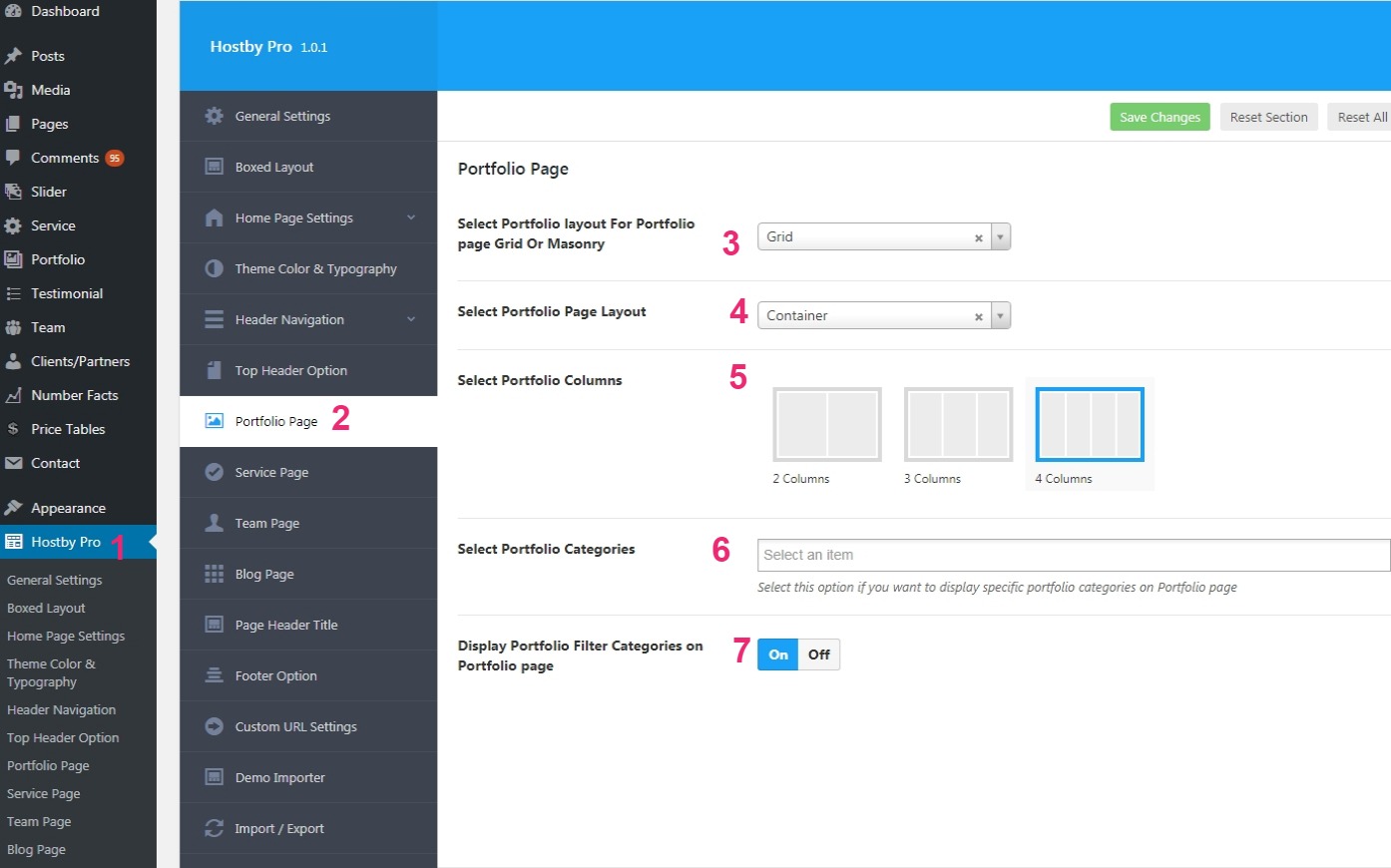The image size is (1391, 868).
Task: Open Footer Option section
Action: [x=308, y=675]
